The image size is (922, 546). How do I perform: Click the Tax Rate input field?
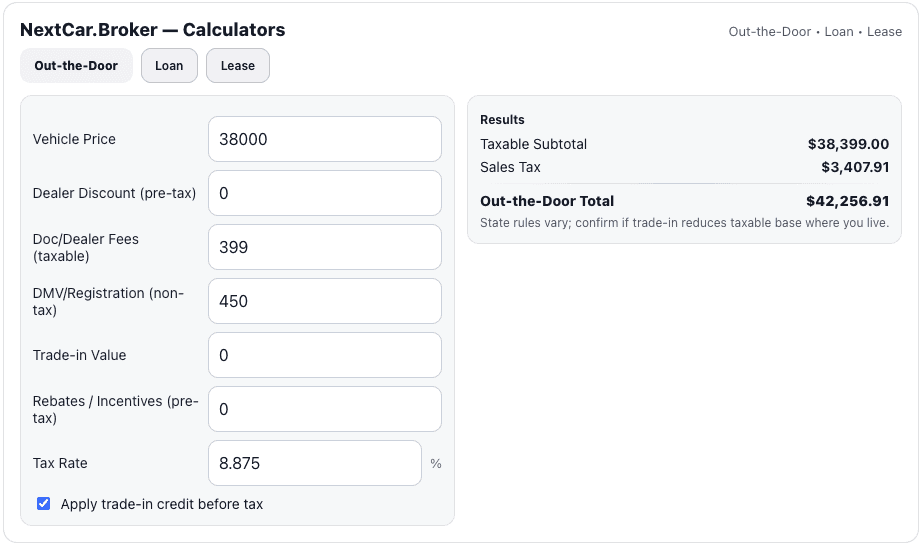tap(314, 463)
